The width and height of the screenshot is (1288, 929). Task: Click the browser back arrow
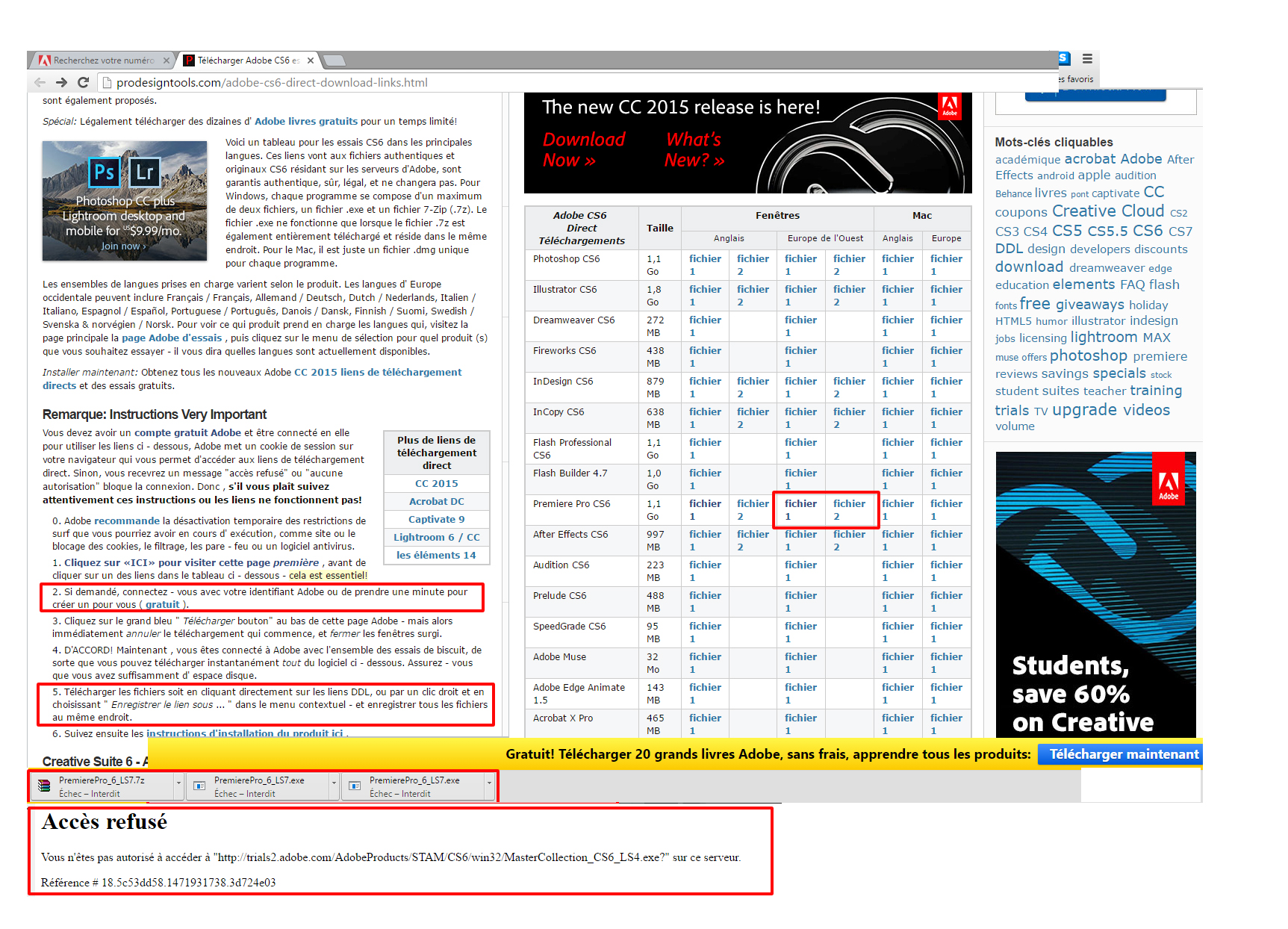(x=40, y=83)
